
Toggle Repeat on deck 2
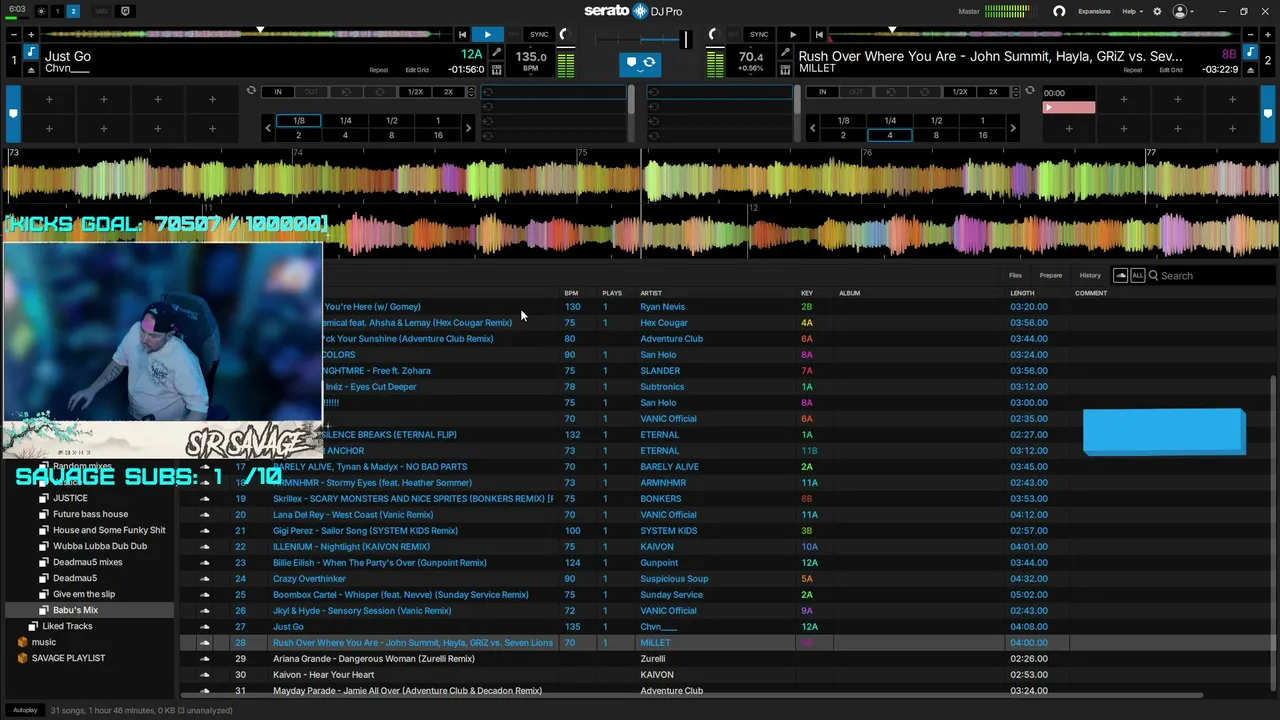(x=1132, y=70)
